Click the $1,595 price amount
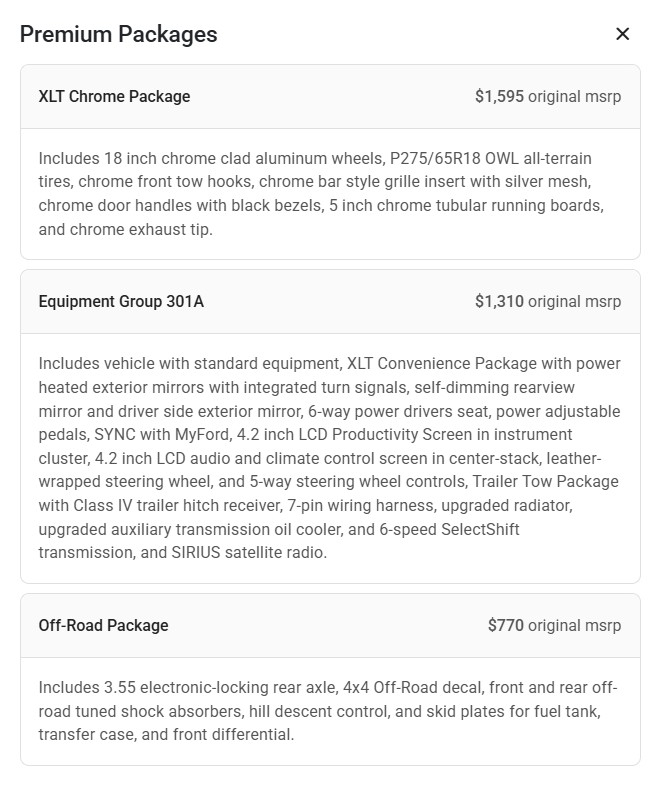The width and height of the screenshot is (656, 792). (x=499, y=97)
